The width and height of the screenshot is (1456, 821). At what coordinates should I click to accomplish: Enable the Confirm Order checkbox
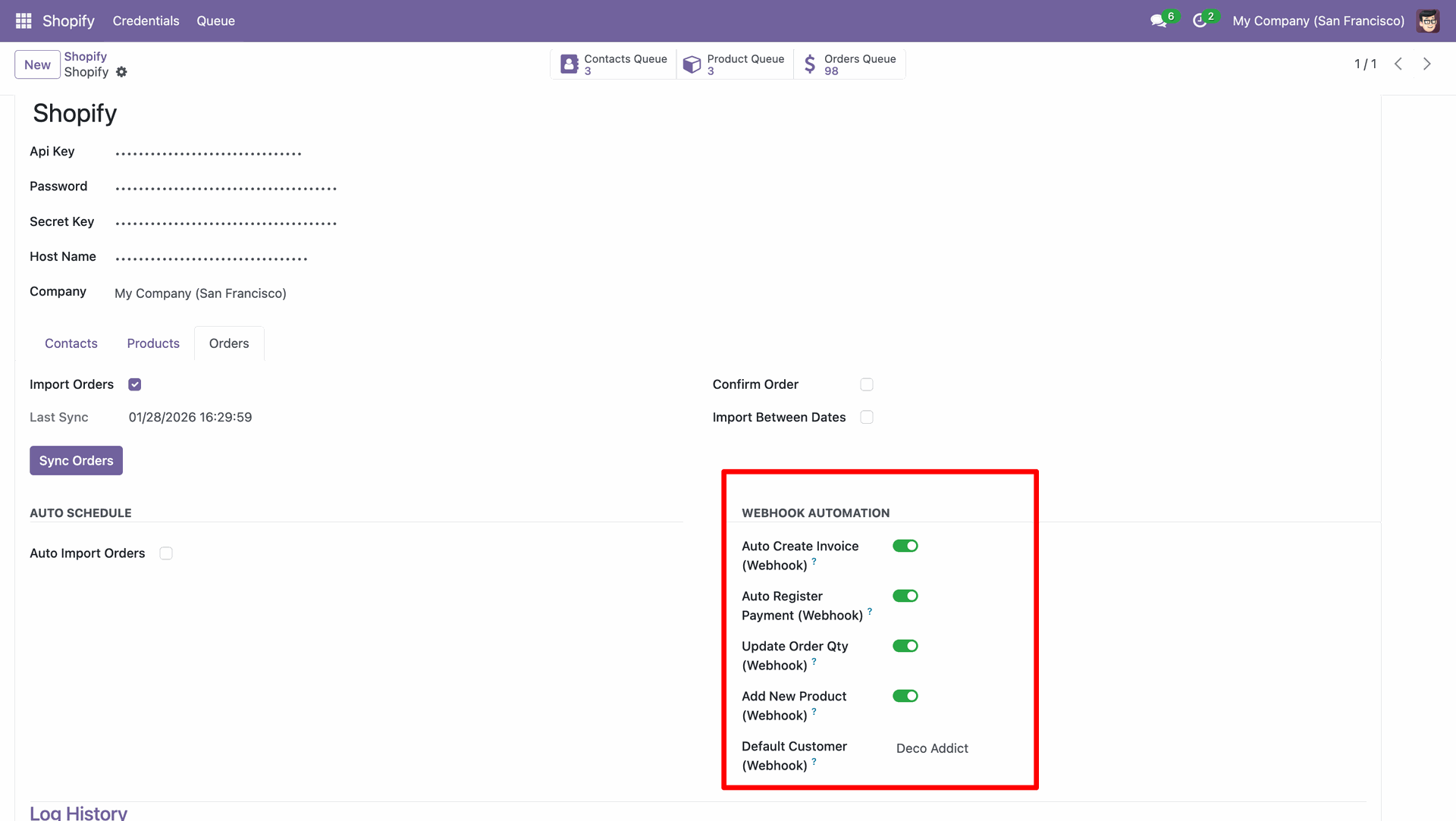pyautogui.click(x=867, y=384)
